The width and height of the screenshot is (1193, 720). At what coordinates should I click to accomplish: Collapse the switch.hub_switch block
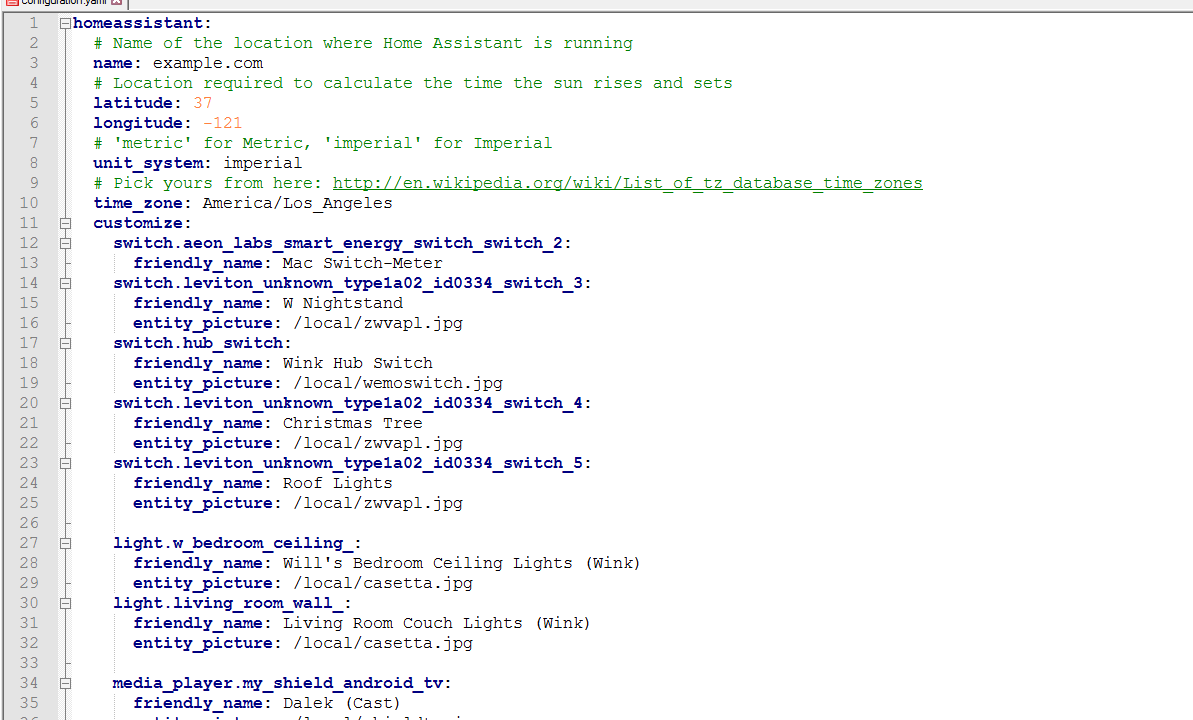coord(65,343)
